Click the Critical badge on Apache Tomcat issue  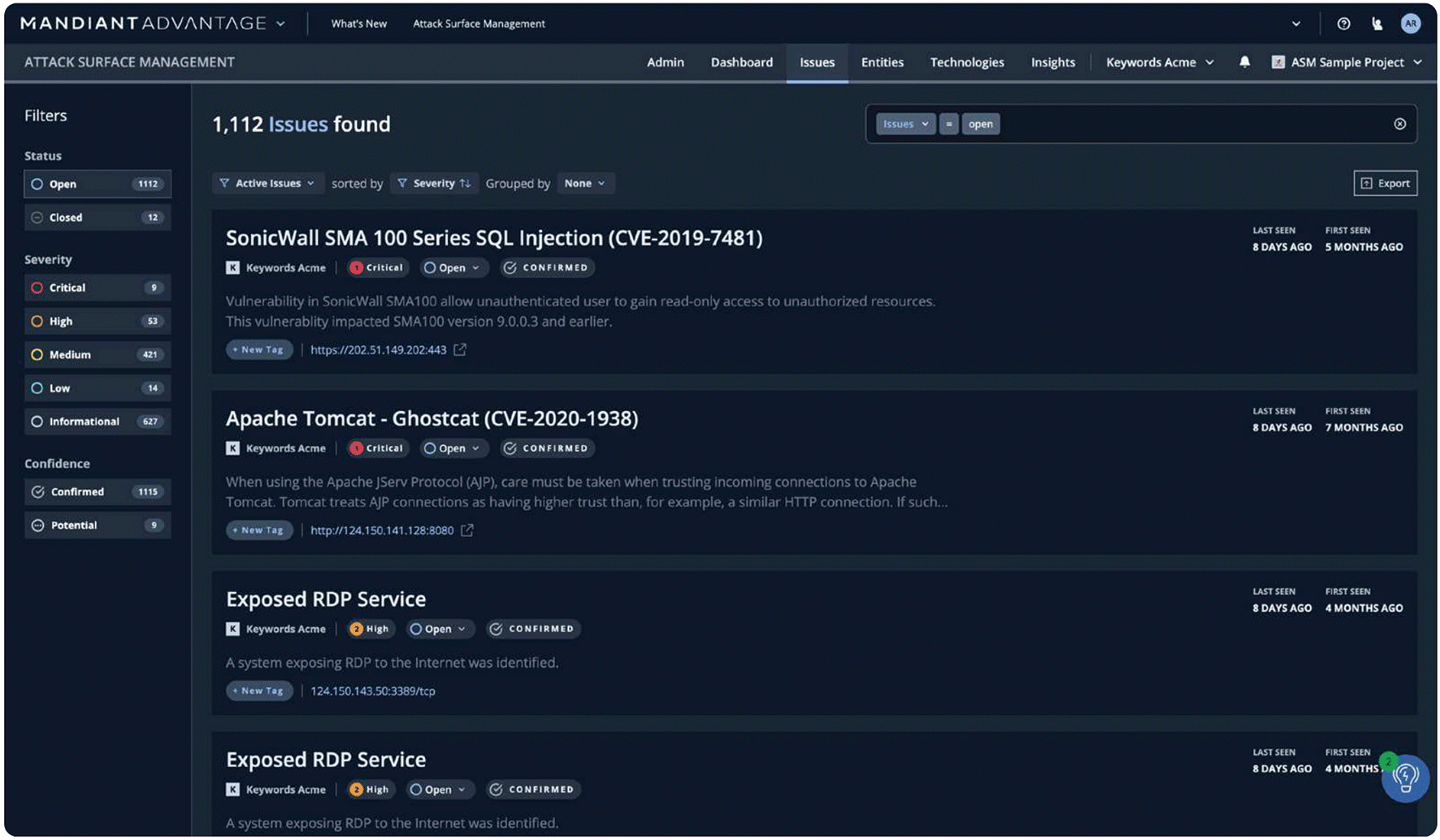(376, 448)
